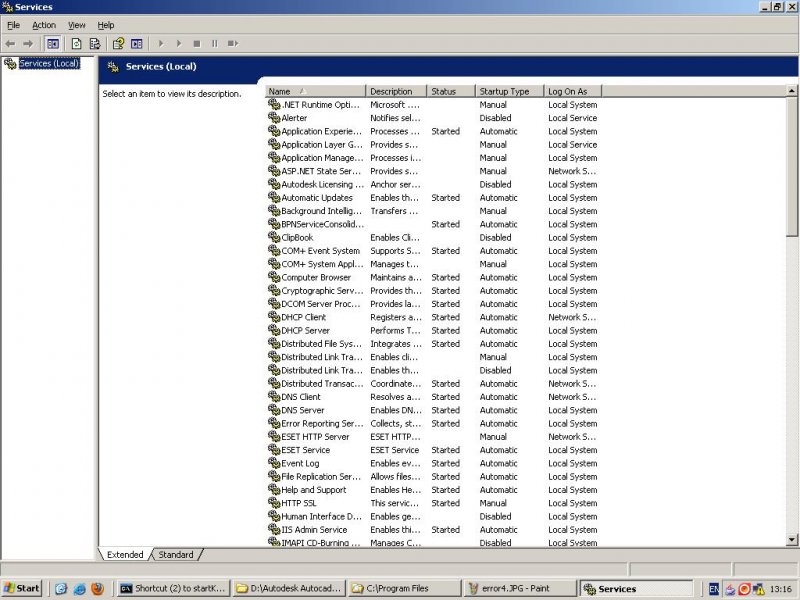This screenshot has height=600, width=800.
Task: Click the 13:16 clock in system tray
Action: coord(781,589)
